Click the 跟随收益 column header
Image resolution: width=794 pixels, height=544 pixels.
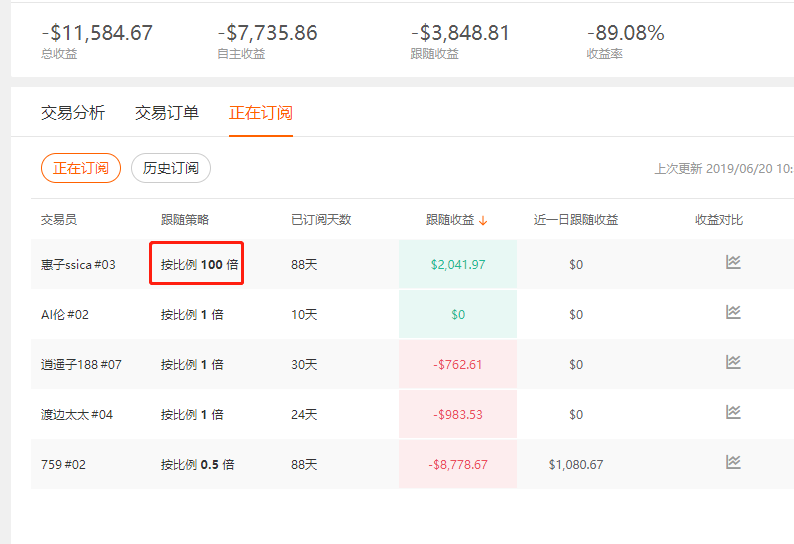pyautogui.click(x=450, y=219)
